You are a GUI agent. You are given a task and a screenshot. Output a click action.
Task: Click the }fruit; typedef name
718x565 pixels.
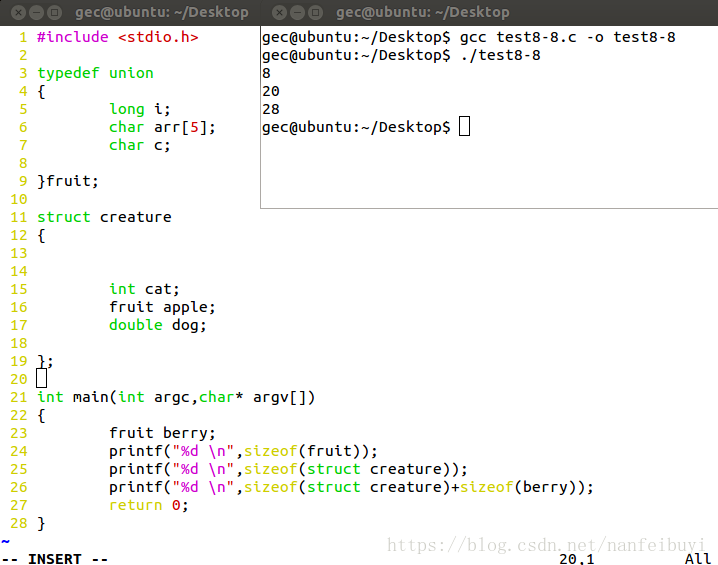[68, 181]
